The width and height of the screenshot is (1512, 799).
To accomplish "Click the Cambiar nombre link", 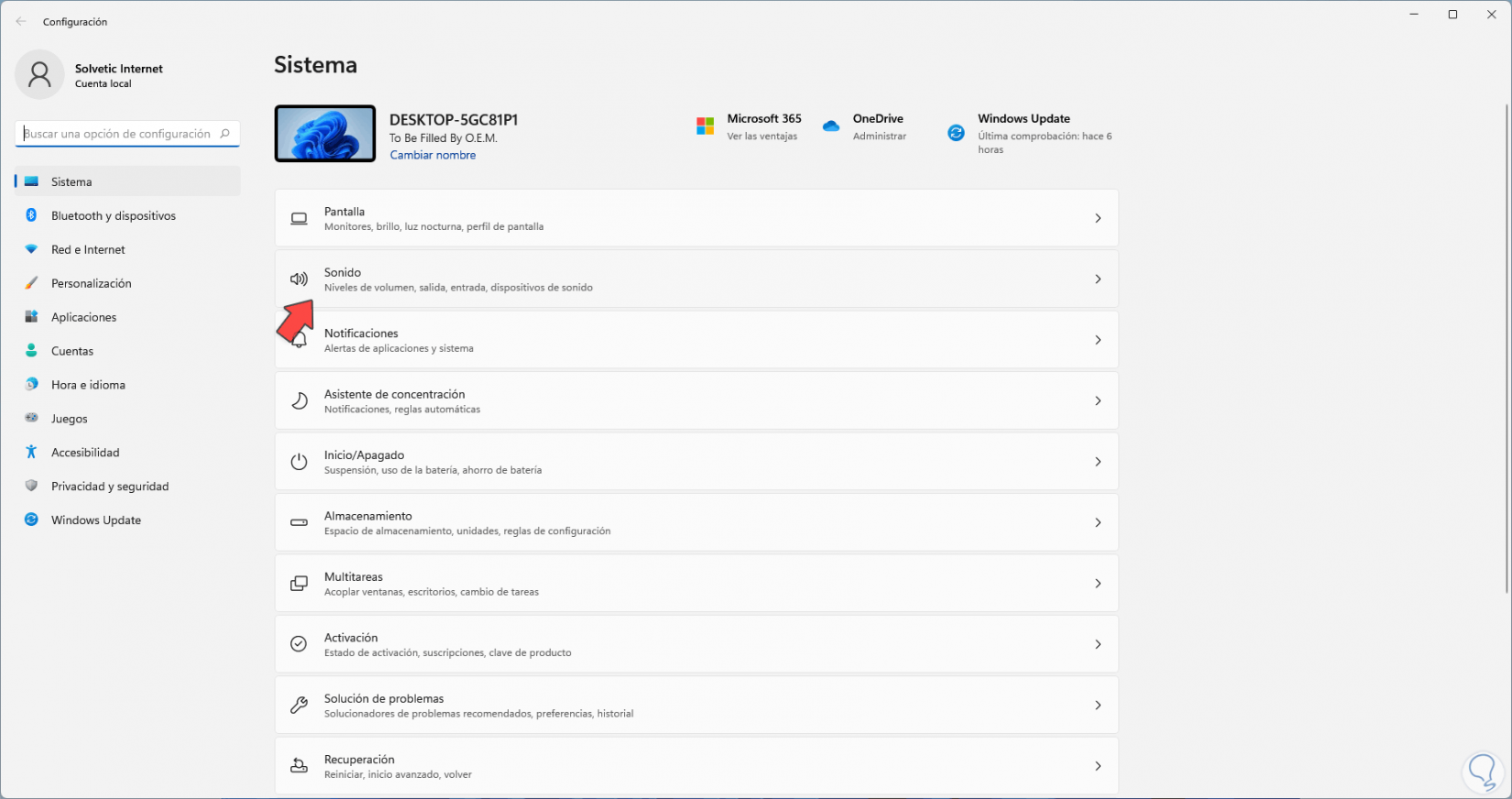I will [433, 155].
